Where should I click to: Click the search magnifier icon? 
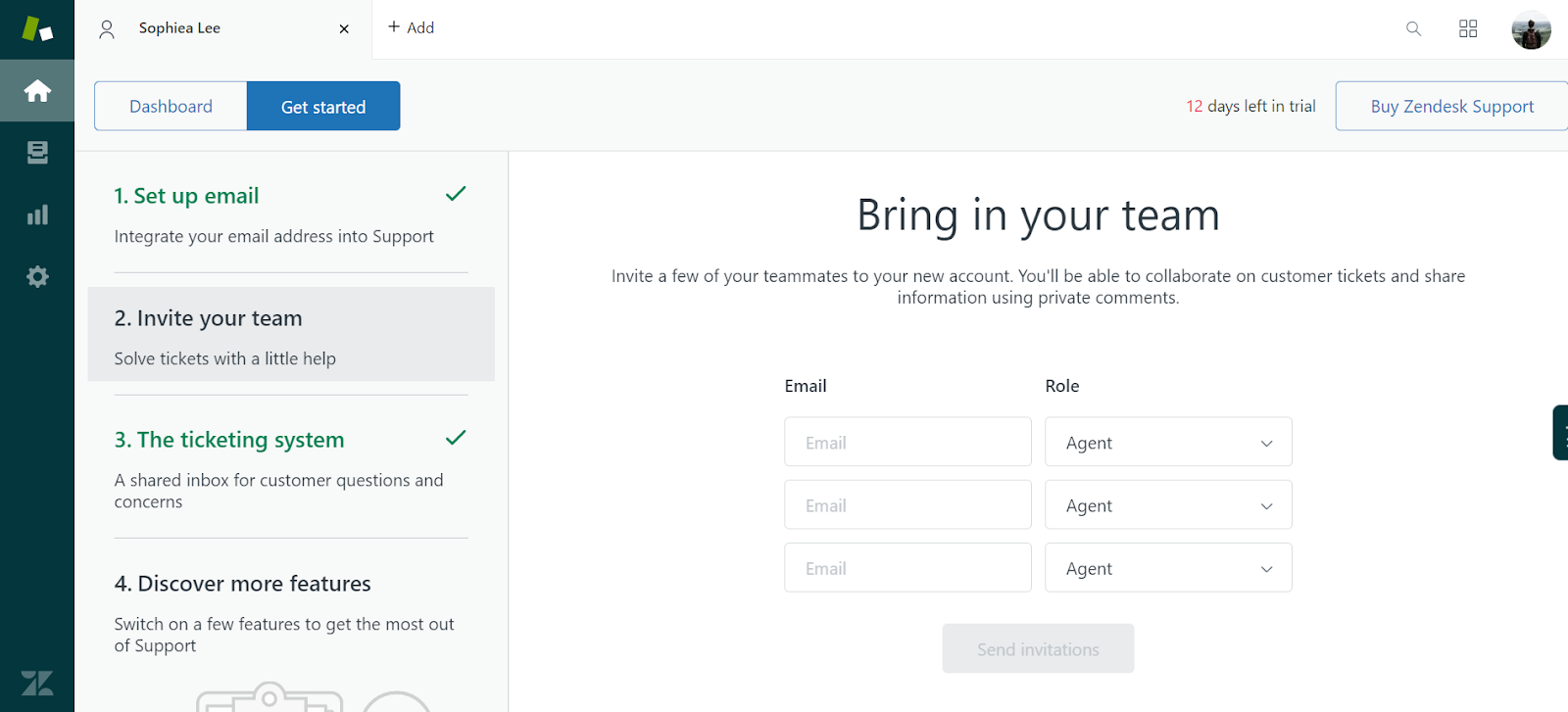pyautogui.click(x=1413, y=28)
